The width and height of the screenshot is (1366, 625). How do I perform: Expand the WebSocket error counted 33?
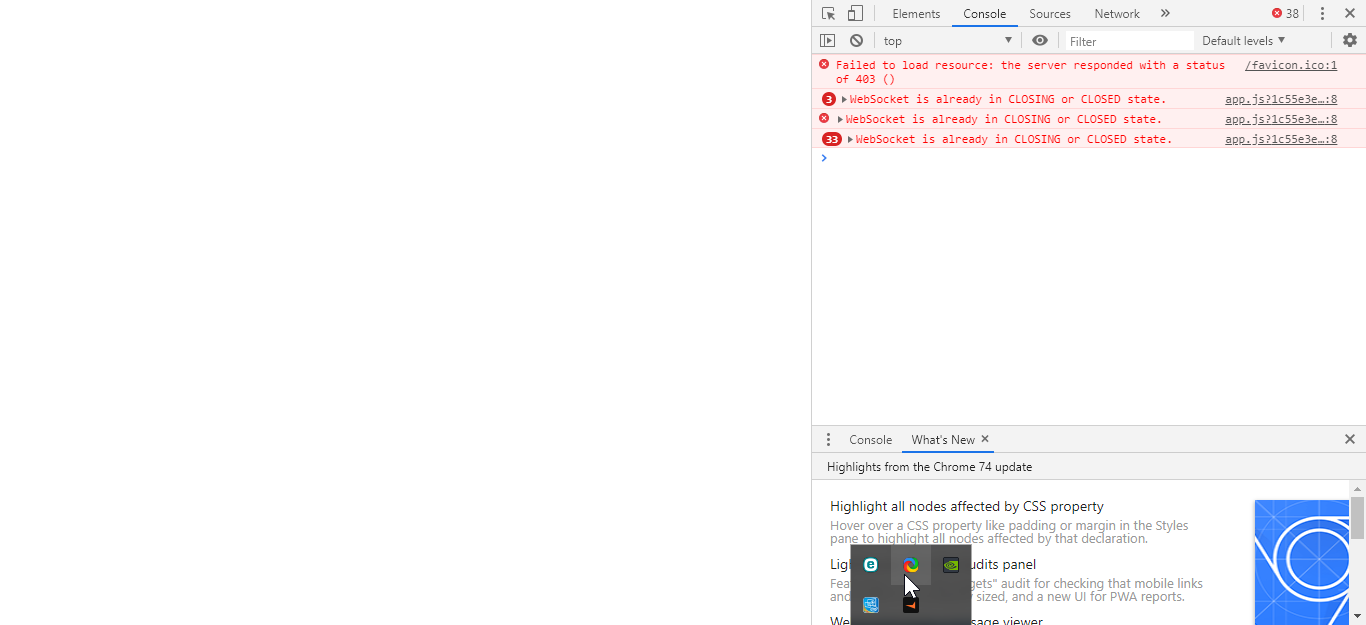[x=850, y=139]
